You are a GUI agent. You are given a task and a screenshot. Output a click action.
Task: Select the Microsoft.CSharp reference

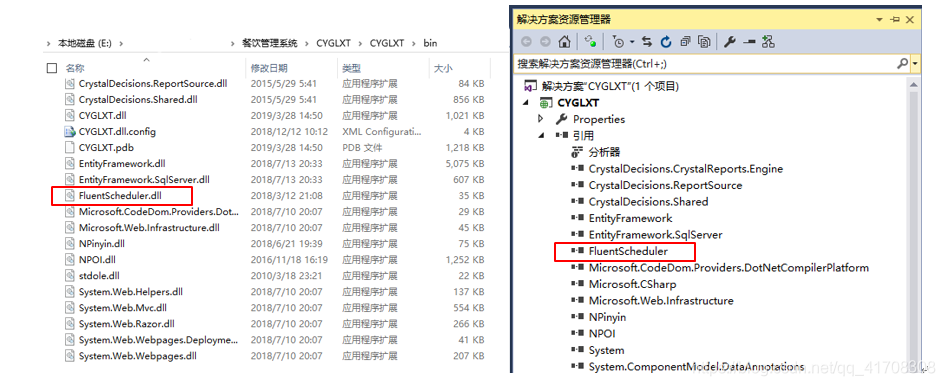pos(632,284)
